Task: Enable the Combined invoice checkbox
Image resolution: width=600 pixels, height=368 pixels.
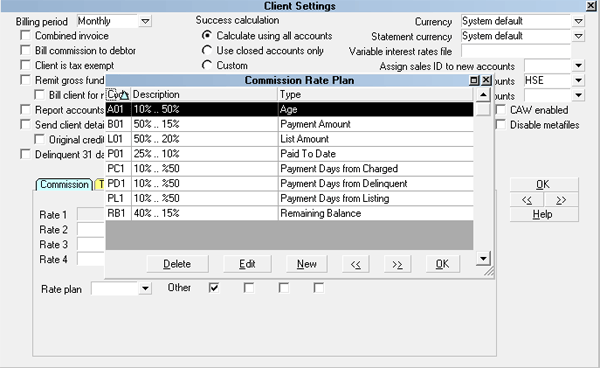Action: pyautogui.click(x=25, y=36)
